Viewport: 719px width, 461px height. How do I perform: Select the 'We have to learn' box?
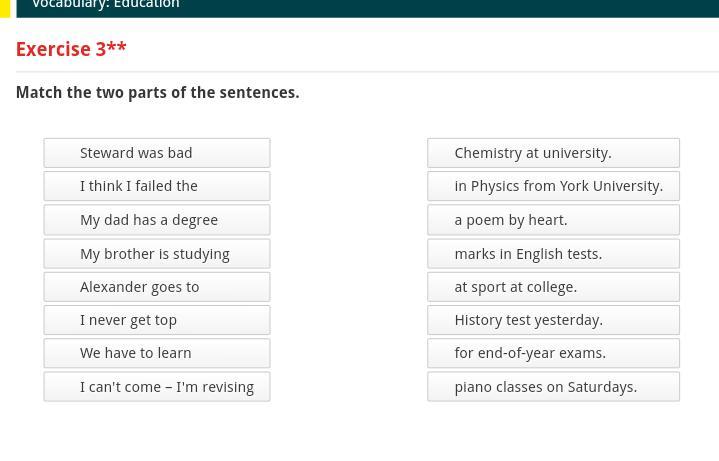(156, 353)
